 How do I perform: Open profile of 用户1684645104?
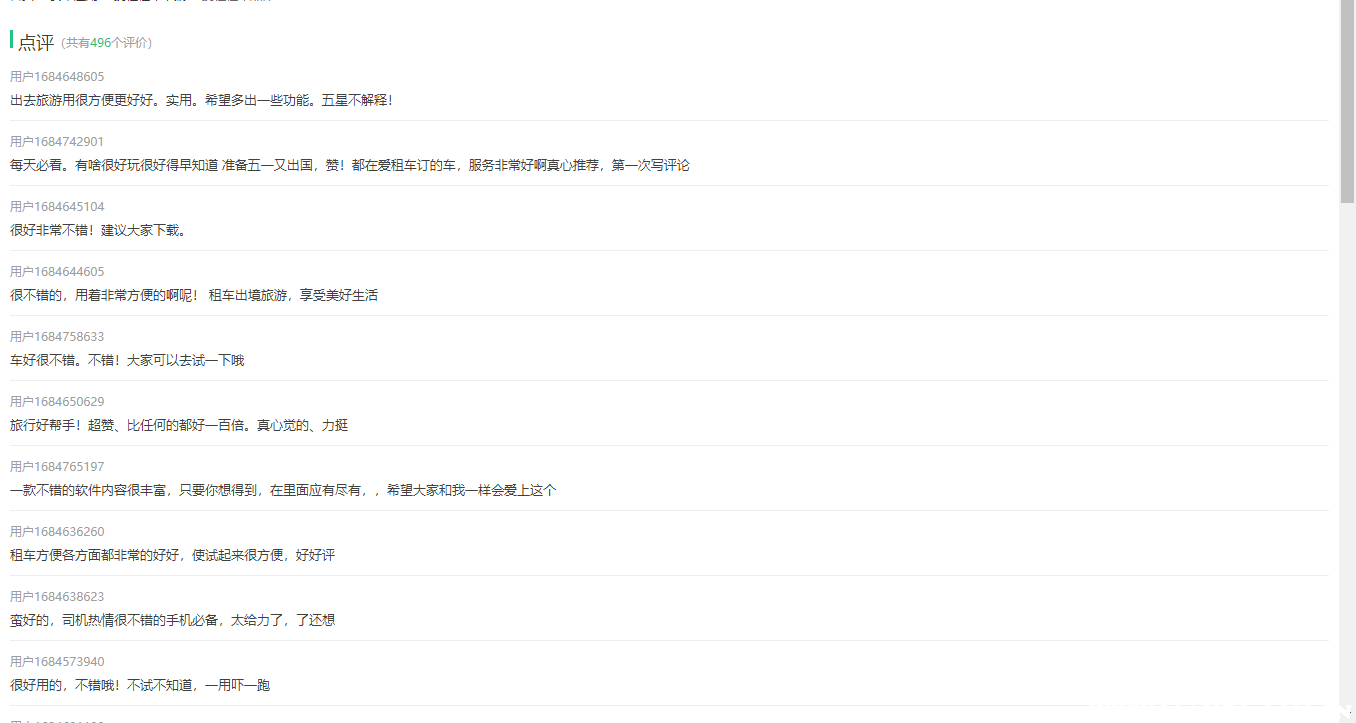click(57, 207)
